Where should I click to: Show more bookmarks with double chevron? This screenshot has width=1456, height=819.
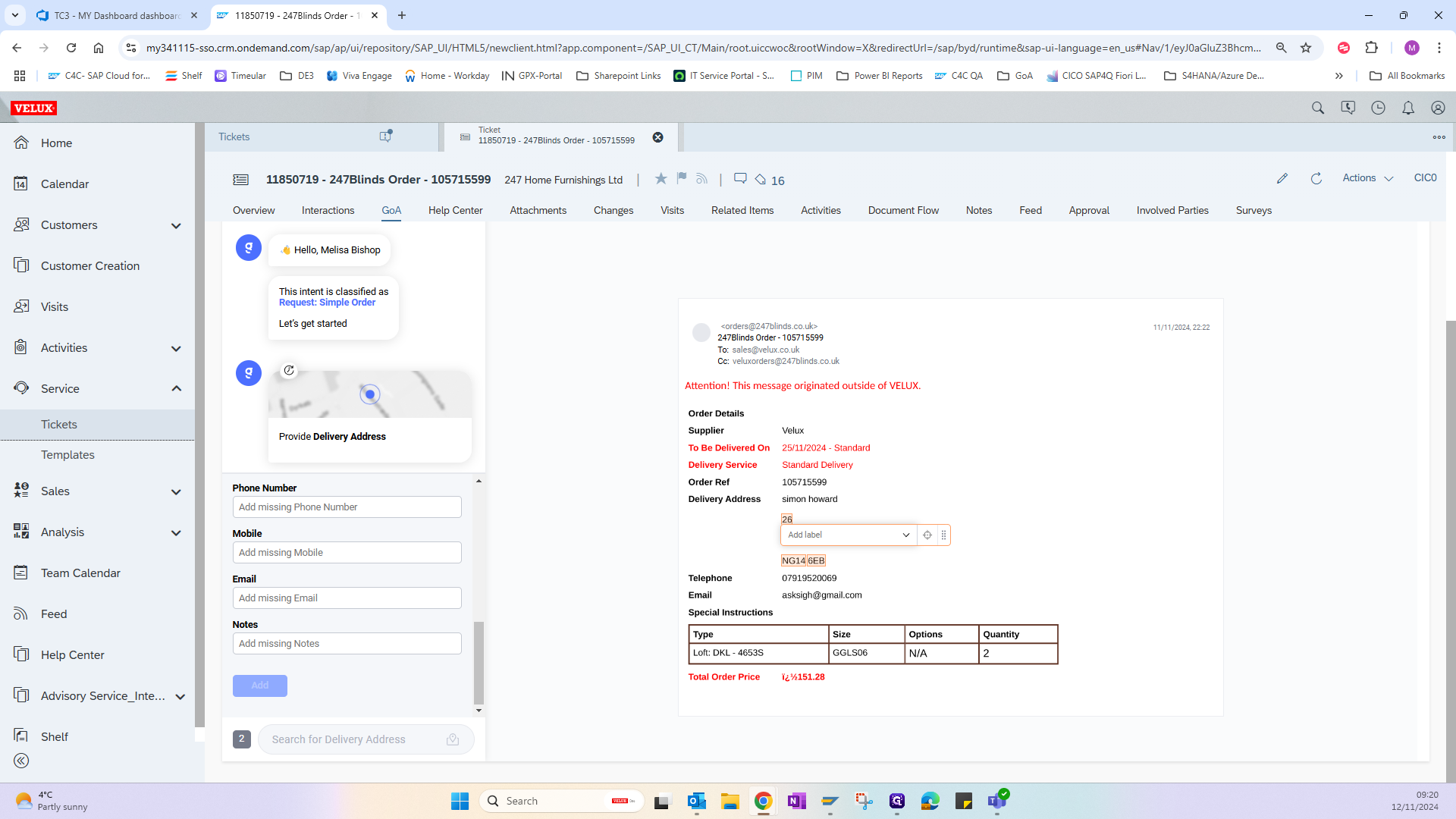pyautogui.click(x=1339, y=76)
